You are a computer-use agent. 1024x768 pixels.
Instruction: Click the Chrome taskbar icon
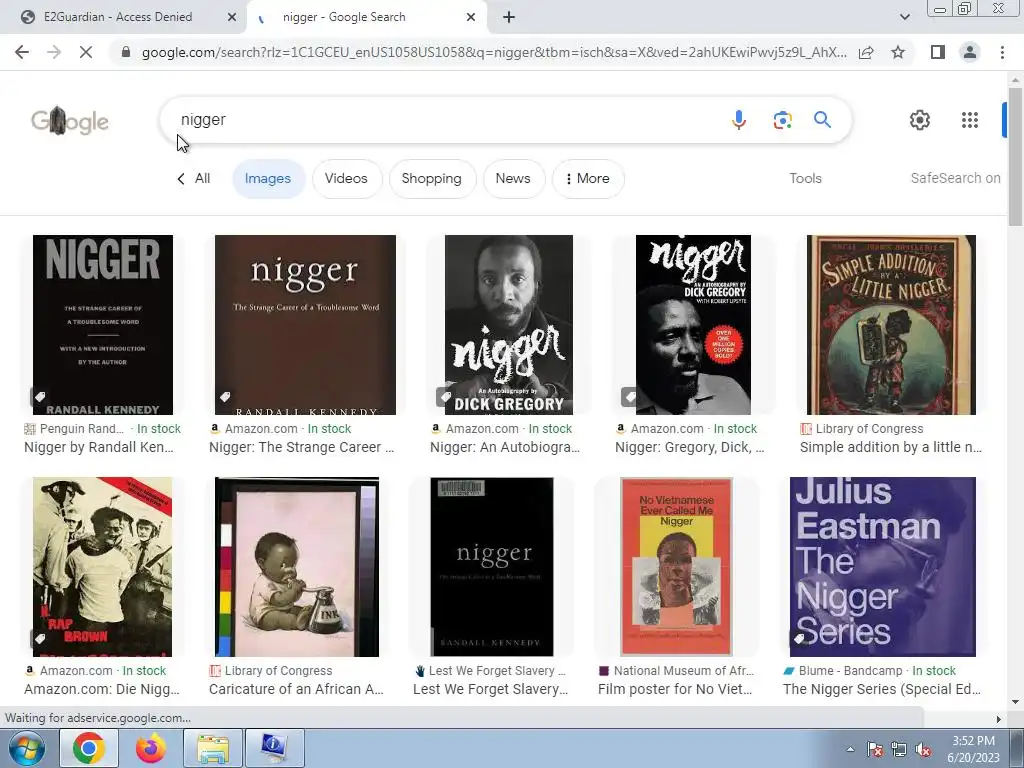point(89,748)
